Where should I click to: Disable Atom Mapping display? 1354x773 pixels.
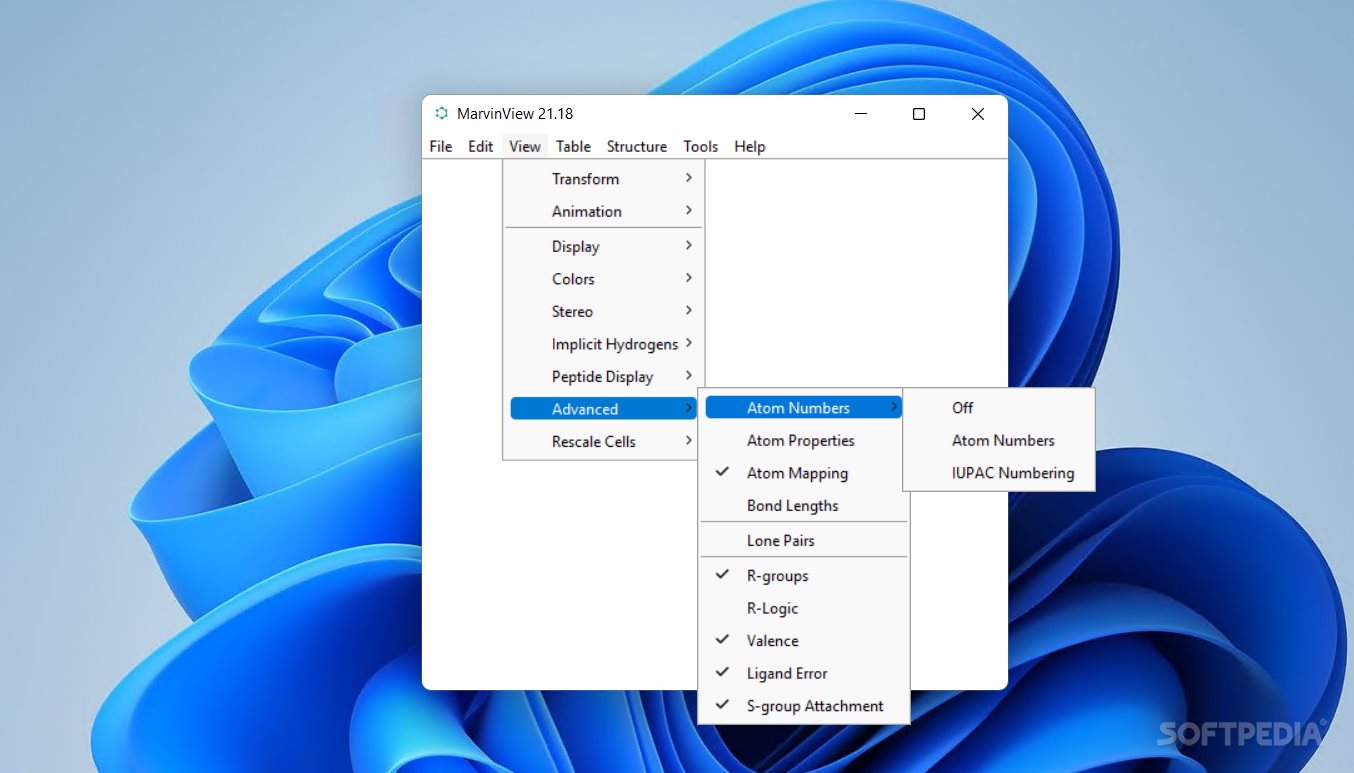pyautogui.click(x=803, y=473)
